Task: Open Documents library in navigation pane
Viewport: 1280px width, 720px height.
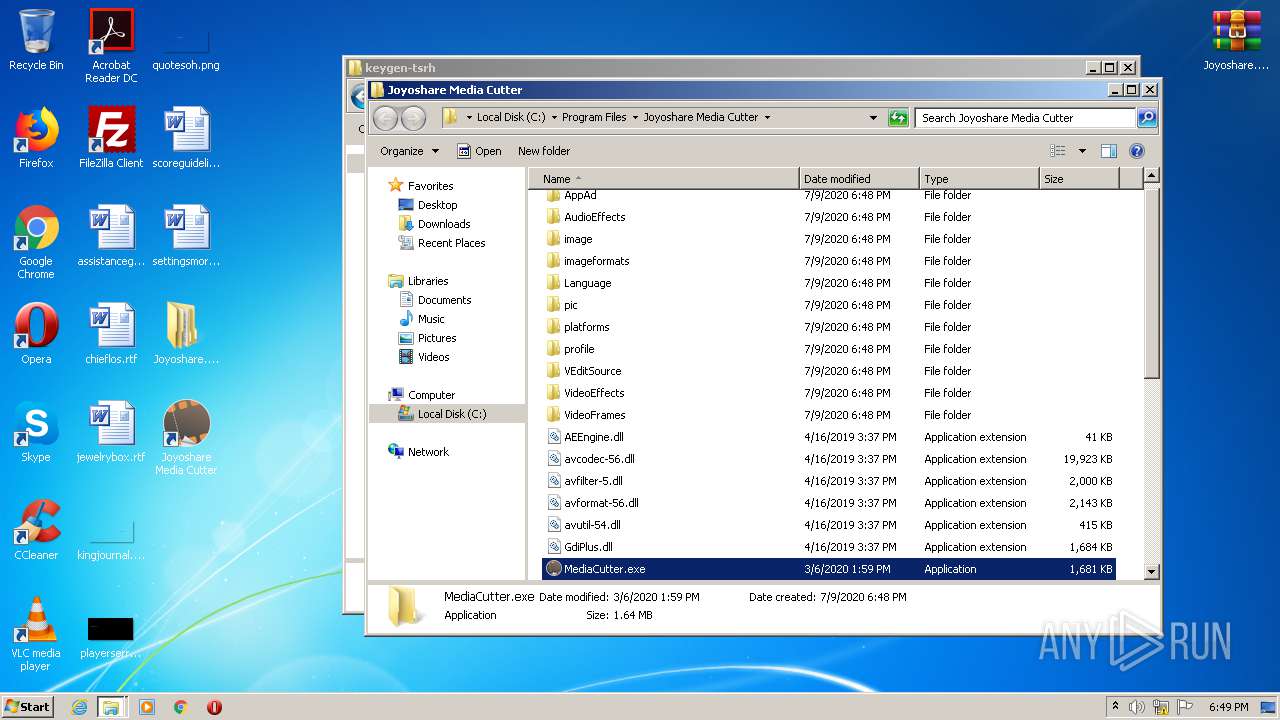Action: coord(444,300)
